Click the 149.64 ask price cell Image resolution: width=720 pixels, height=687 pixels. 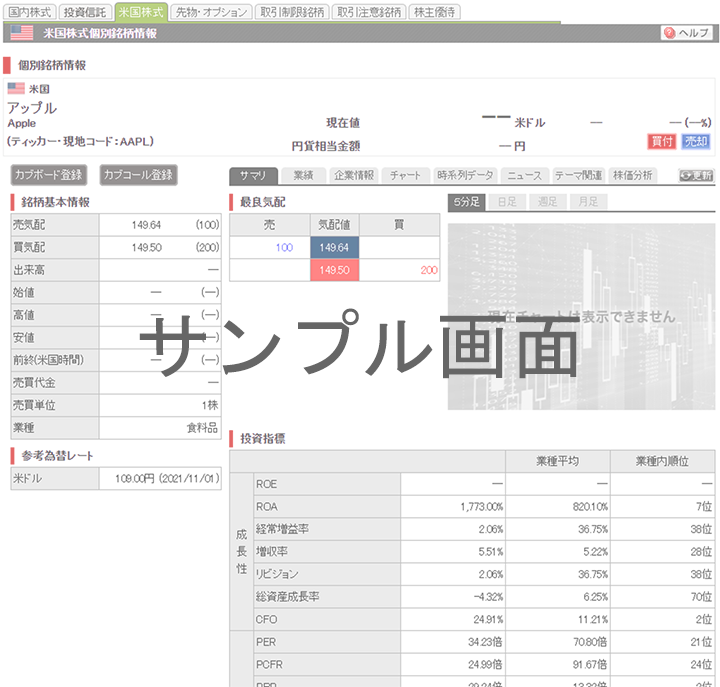pos(335,248)
